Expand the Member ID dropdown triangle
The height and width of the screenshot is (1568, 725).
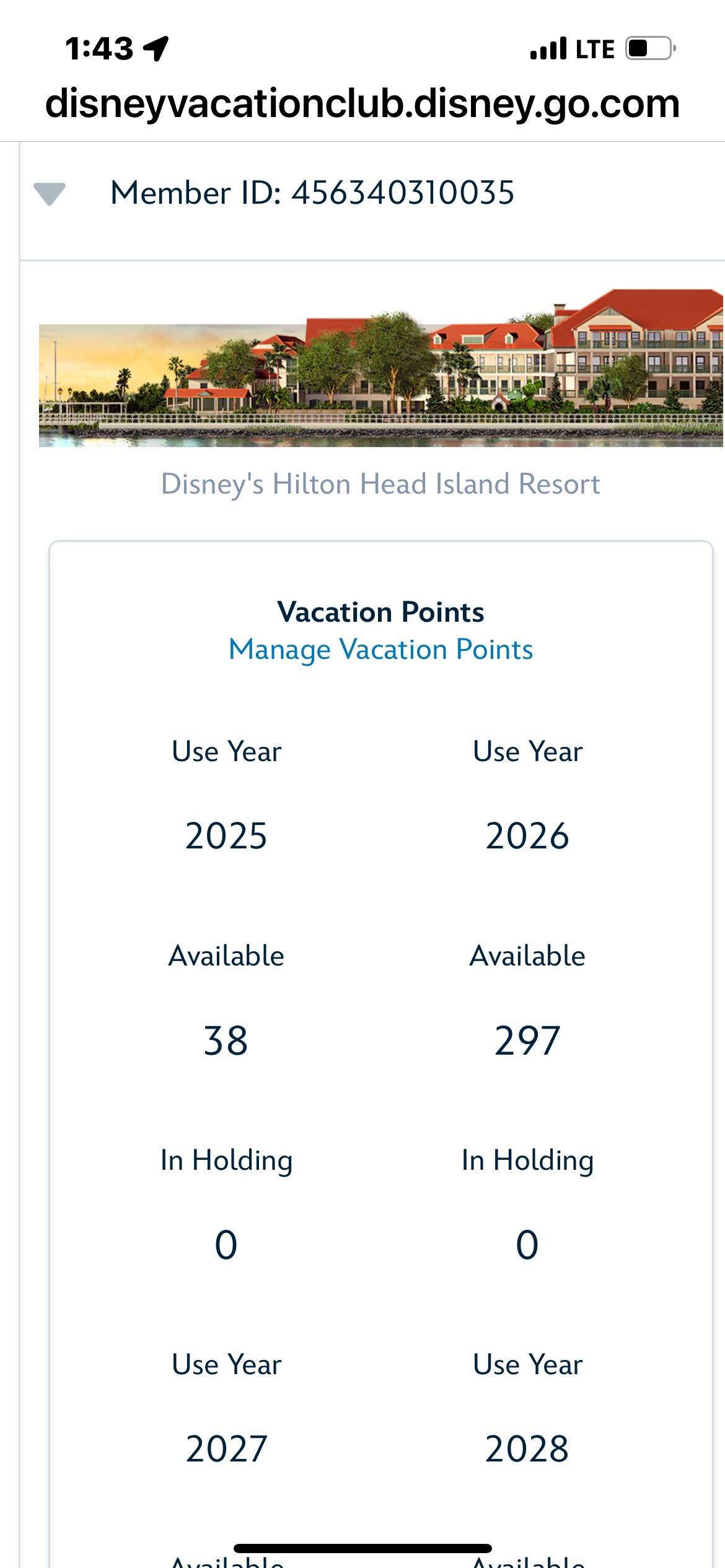pos(50,193)
